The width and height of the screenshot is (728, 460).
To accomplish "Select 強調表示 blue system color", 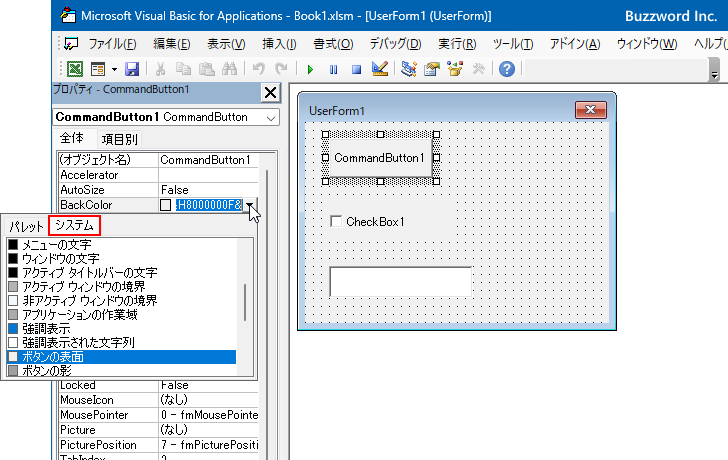I will pyautogui.click(x=122, y=329).
